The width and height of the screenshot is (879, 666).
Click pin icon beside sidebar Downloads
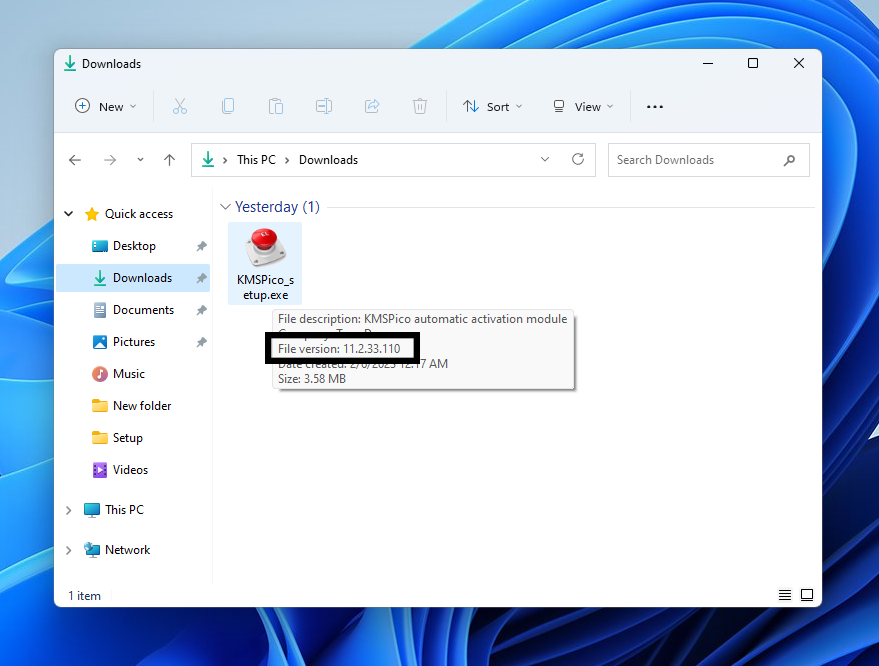202,278
